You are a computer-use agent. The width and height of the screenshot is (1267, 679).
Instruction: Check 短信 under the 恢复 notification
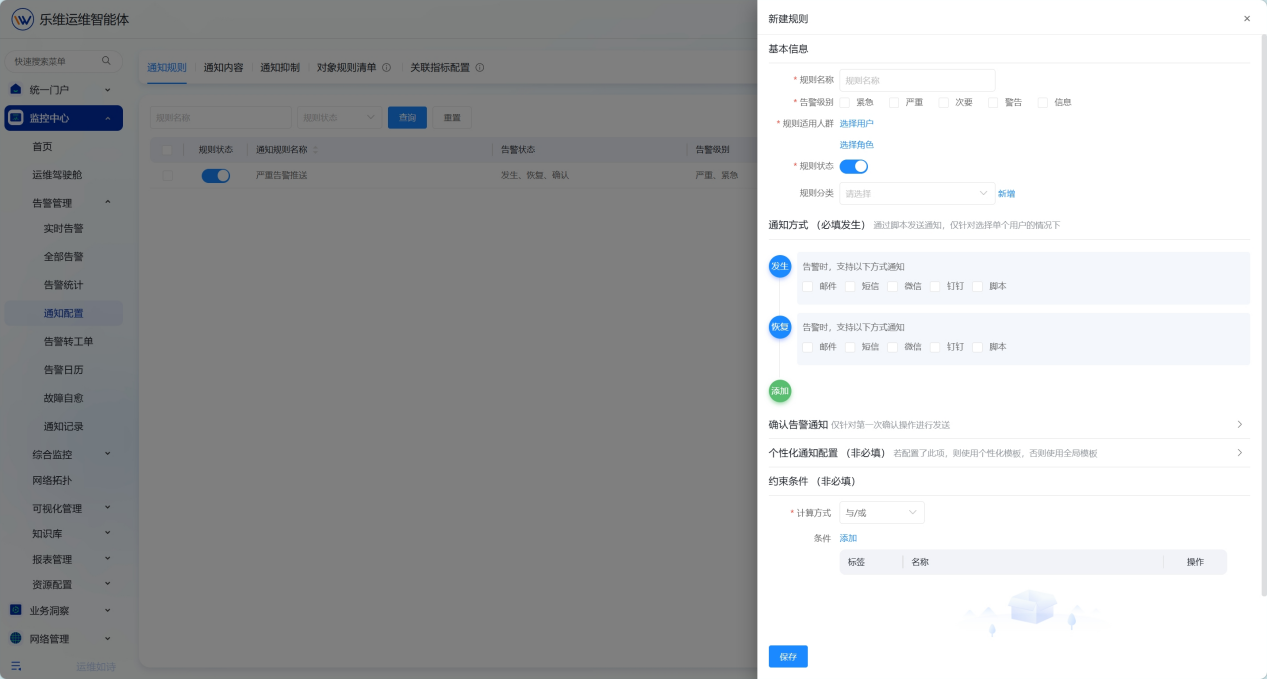coord(851,347)
